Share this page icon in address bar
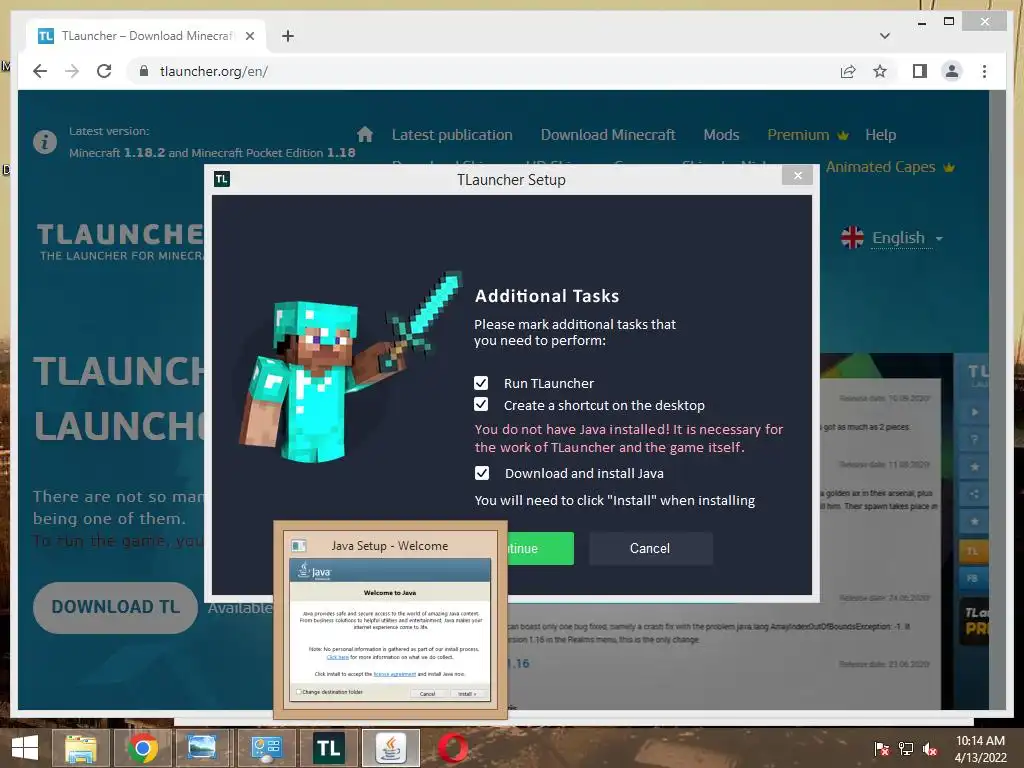 848,71
